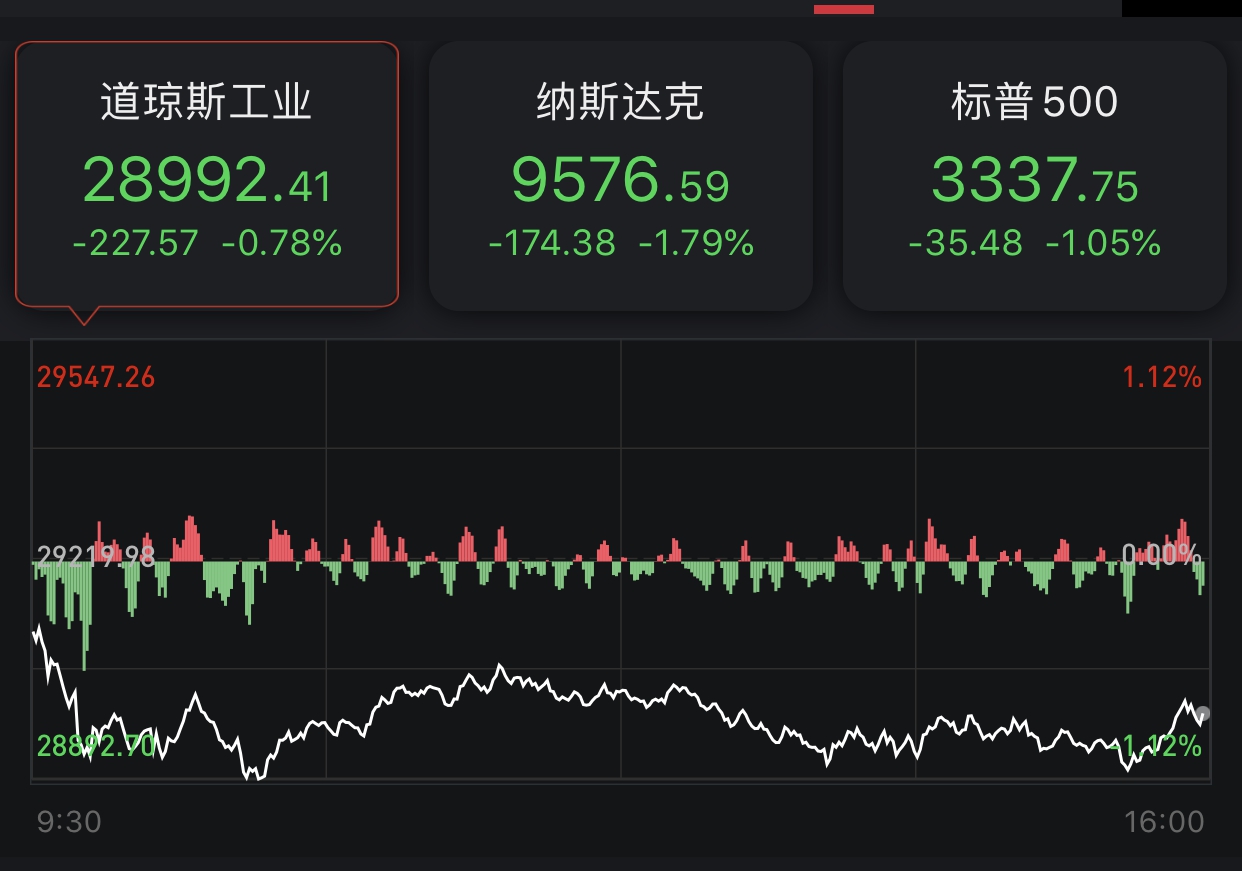Viewport: 1242px width, 871px height.
Task: Select the 道琼斯工业 index card
Action: (x=207, y=175)
